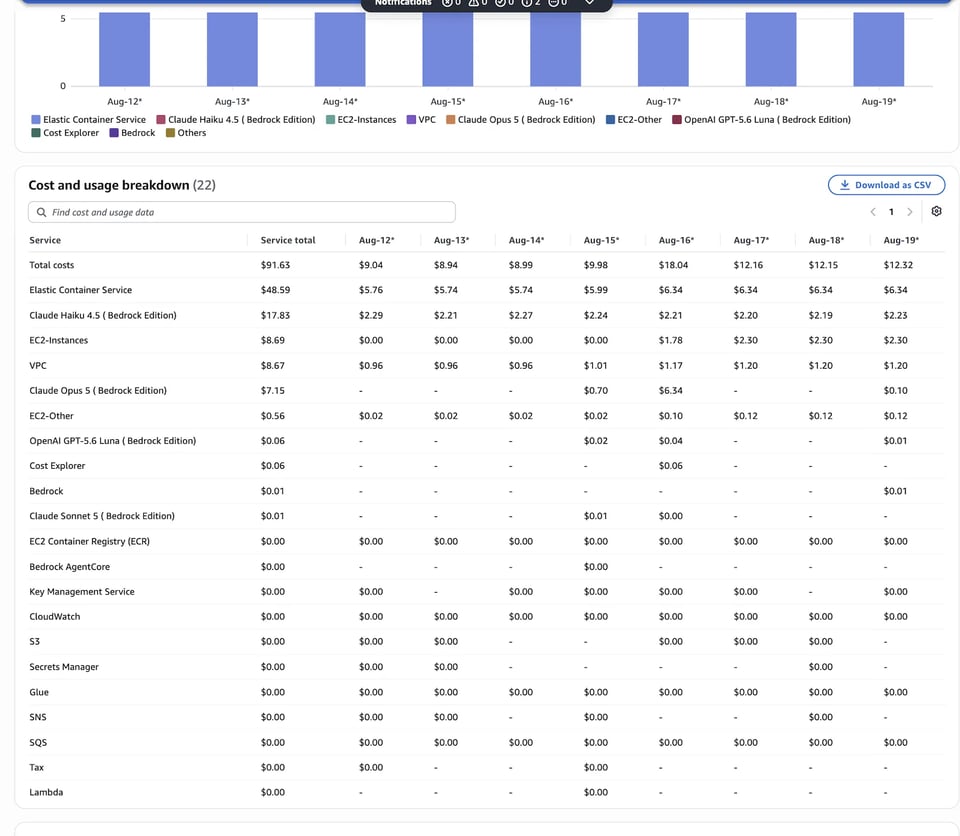Click the warning triangle icon in Notifications bar
Screen dimensions: 960x836
pos(474,2)
